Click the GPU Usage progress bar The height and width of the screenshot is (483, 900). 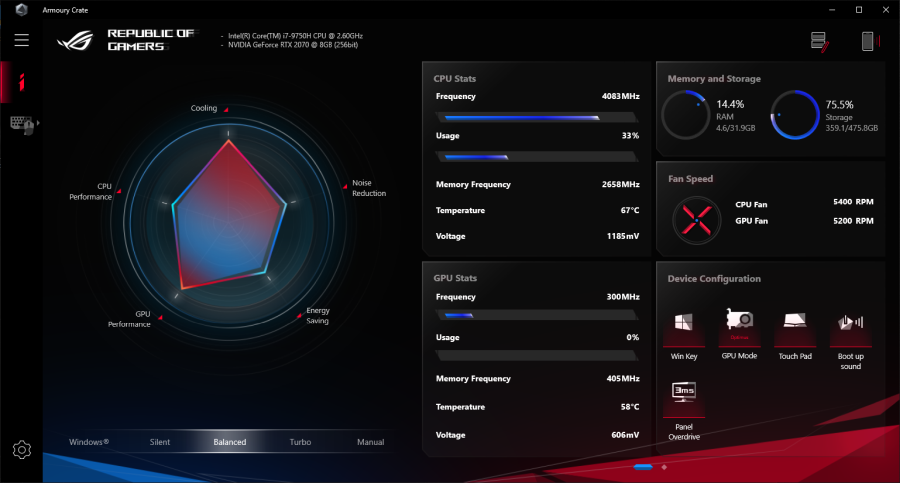point(537,356)
